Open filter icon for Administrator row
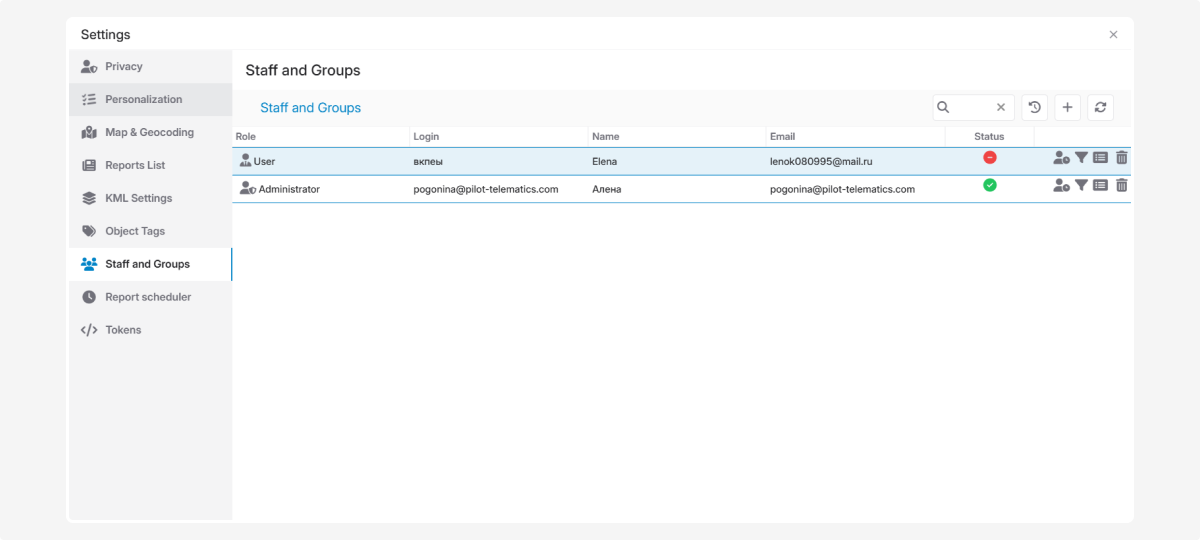1200x540 pixels. 1081,185
